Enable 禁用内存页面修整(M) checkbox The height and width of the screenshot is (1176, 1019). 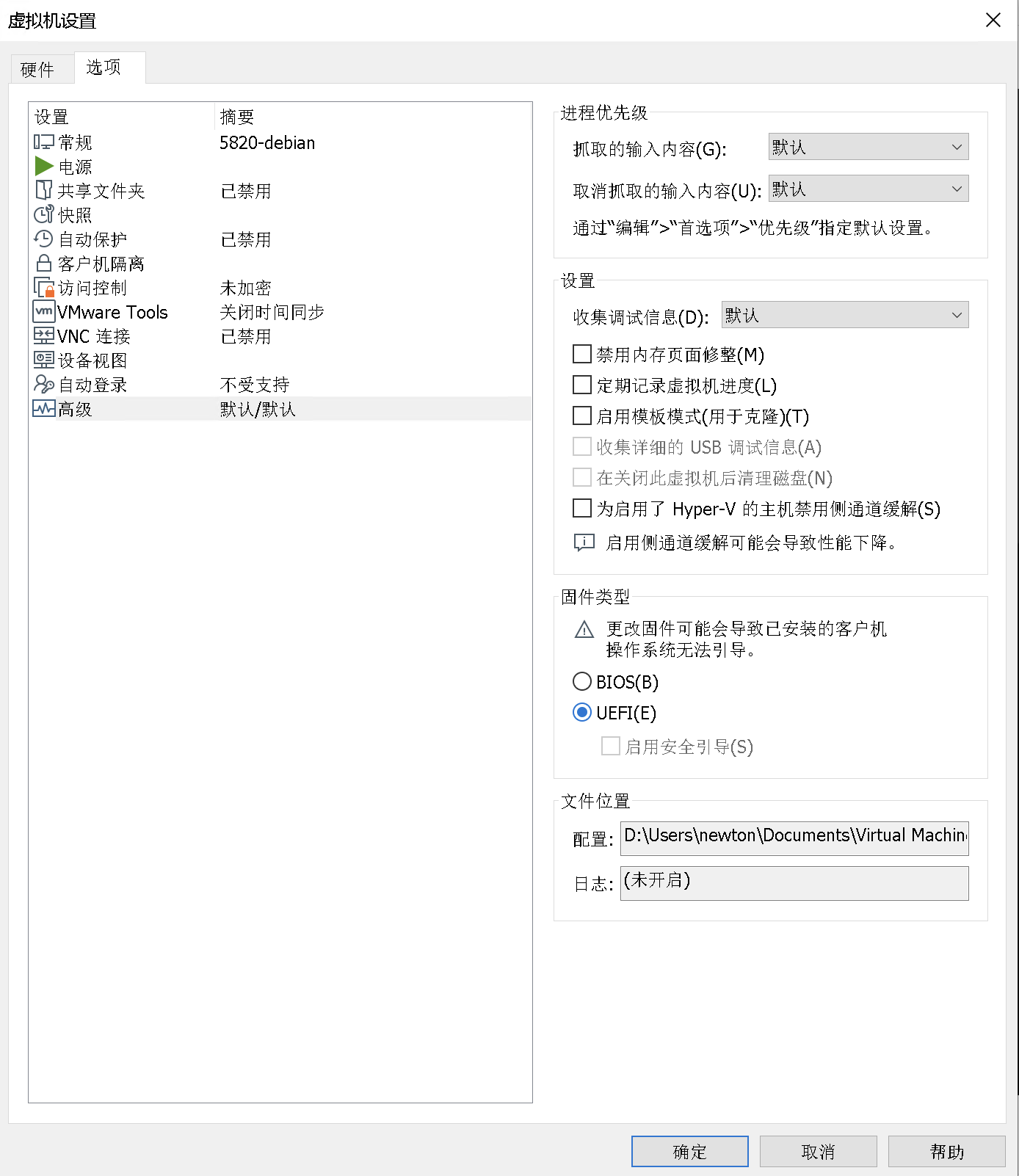pyautogui.click(x=582, y=355)
